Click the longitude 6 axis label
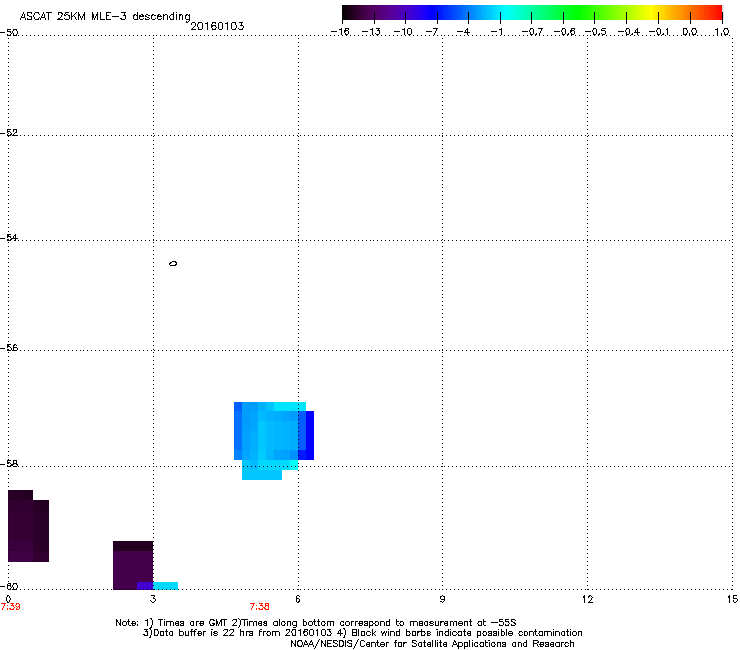 point(298,599)
